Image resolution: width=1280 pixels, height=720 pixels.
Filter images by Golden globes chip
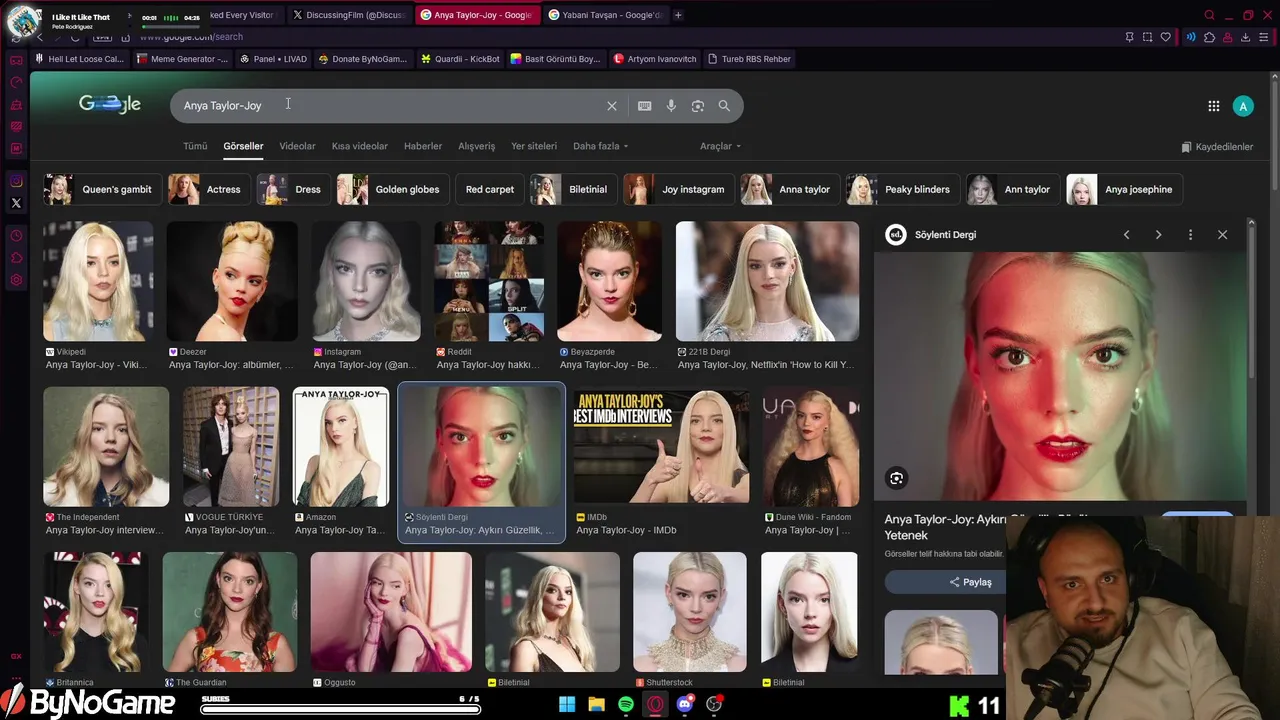coord(394,189)
